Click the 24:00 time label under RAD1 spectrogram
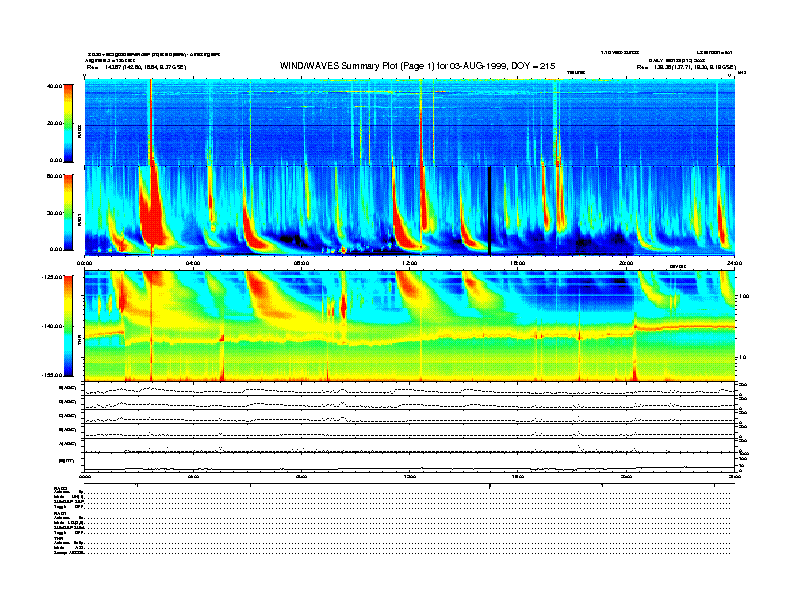 pos(734,263)
